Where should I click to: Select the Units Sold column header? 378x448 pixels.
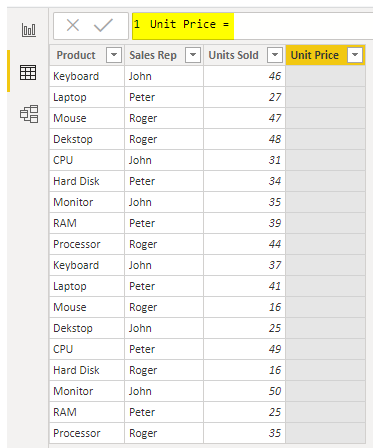point(233,55)
